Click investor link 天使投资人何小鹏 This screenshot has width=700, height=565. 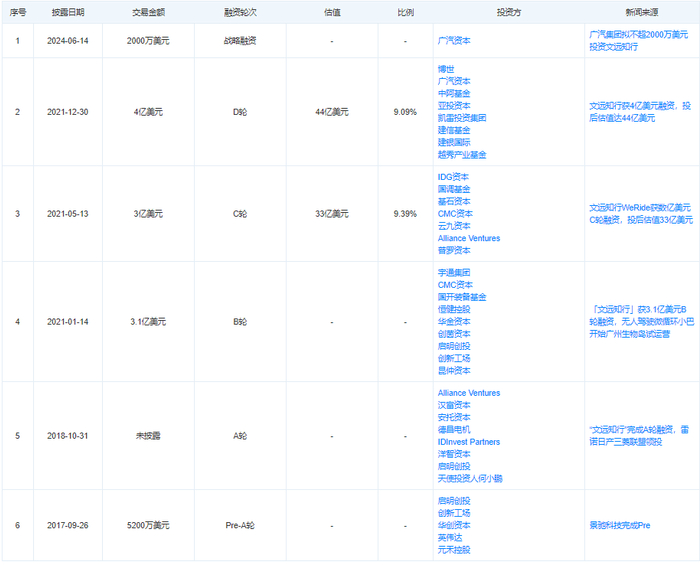tap(470, 479)
